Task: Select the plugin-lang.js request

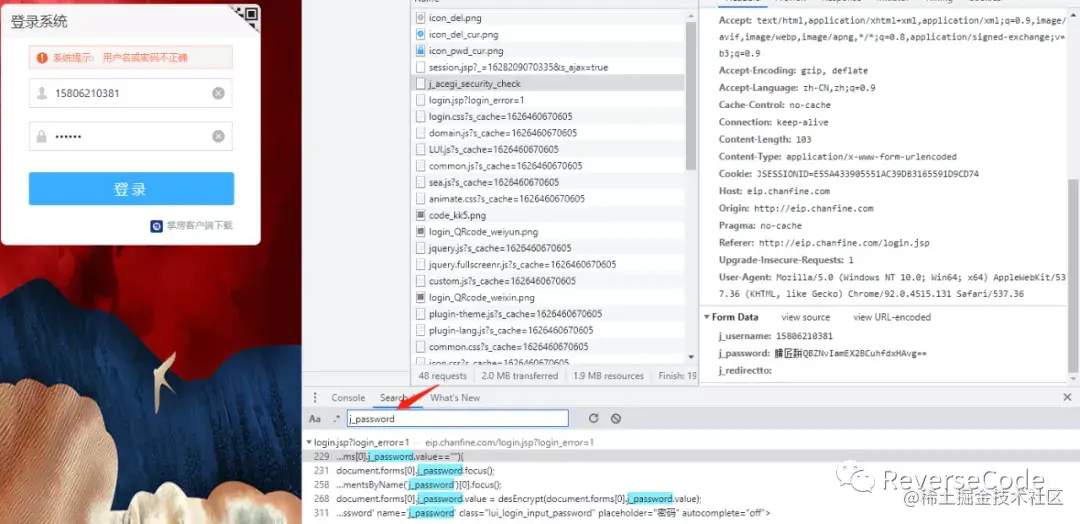Action: point(548,331)
